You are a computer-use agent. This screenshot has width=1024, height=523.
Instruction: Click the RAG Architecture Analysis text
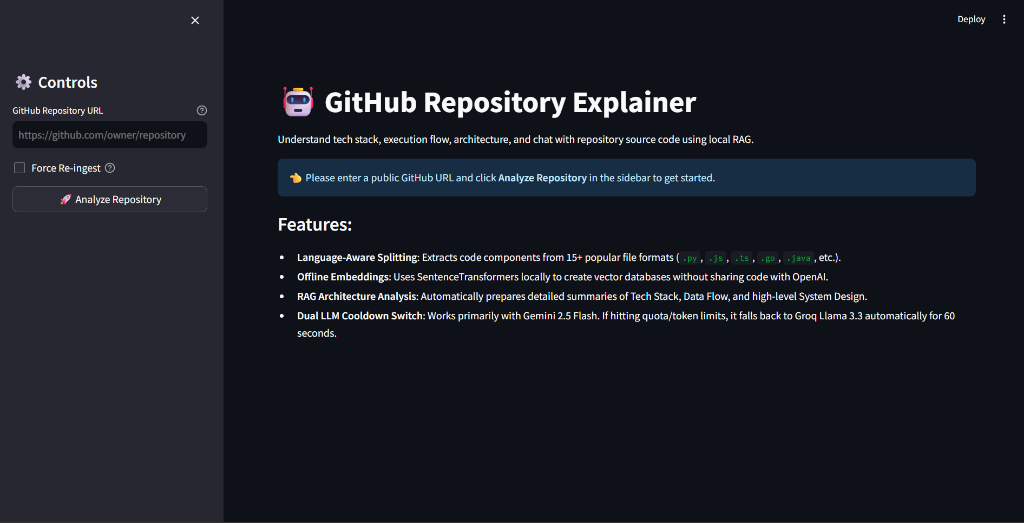(357, 296)
